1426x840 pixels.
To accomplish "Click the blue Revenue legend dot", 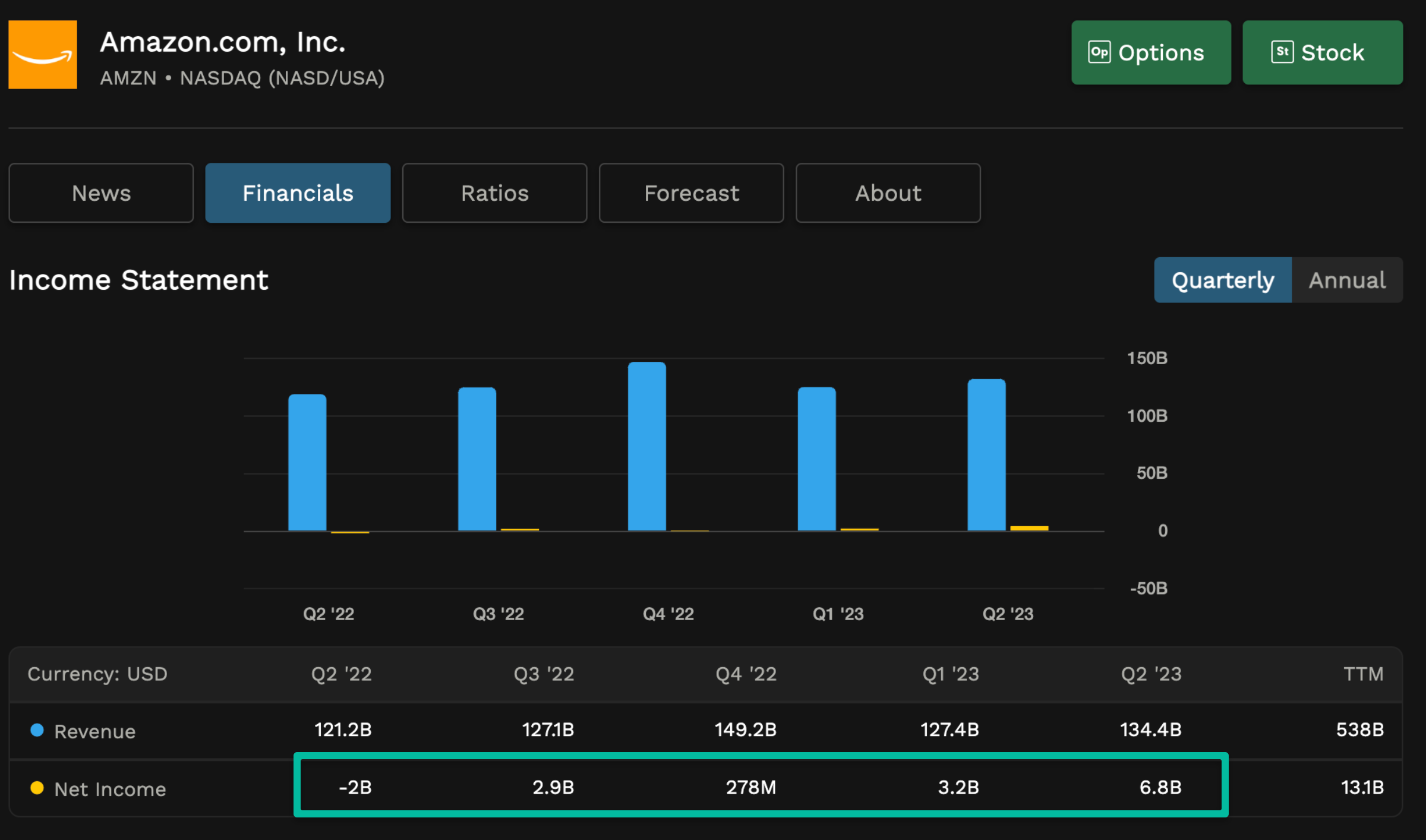I will click(37, 730).
